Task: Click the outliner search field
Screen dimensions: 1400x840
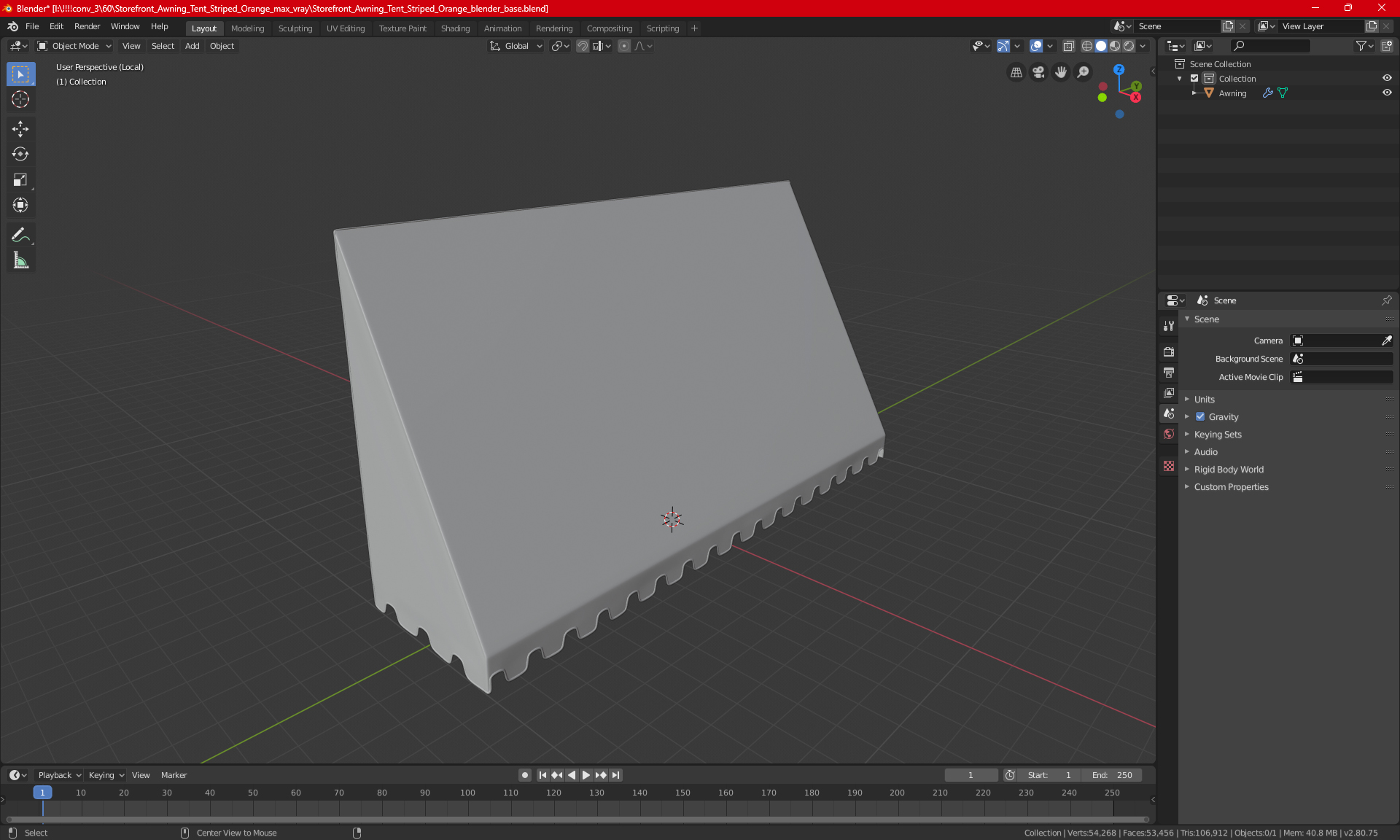Action: (1270, 46)
